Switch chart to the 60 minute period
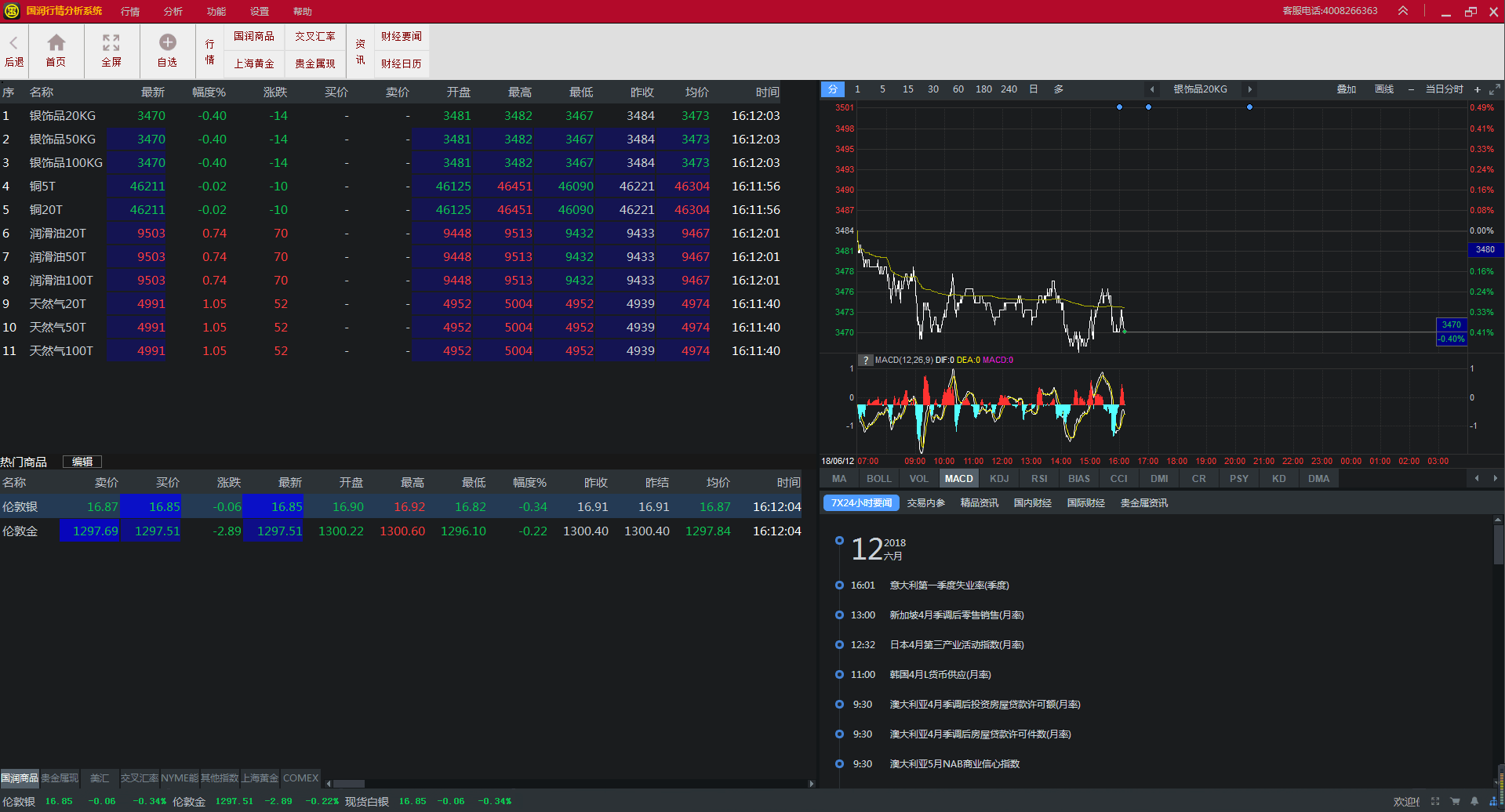1505x812 pixels. coord(958,89)
